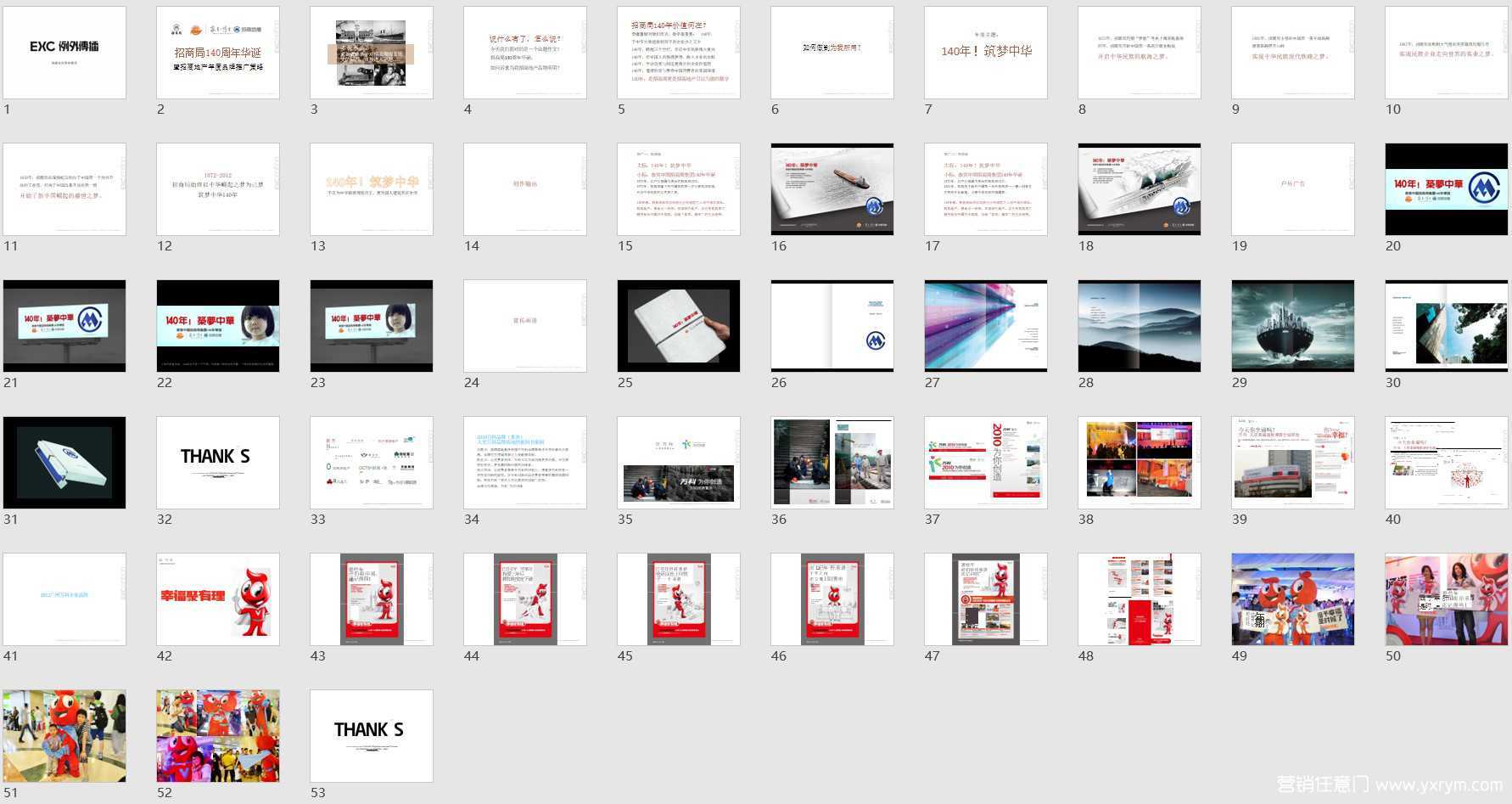Select slide 3 with the old photo collage

pyautogui.click(x=372, y=53)
